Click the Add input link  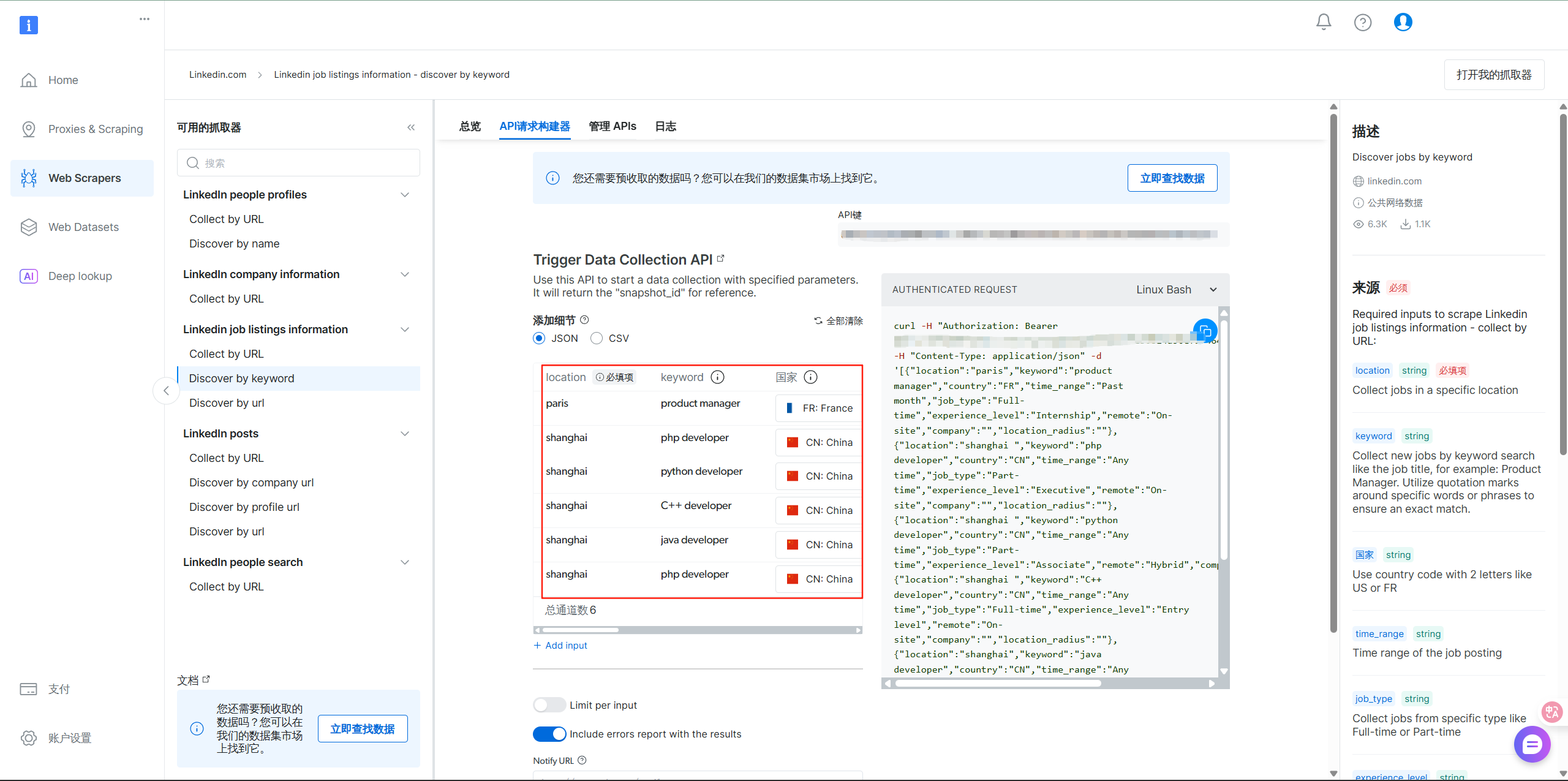point(560,646)
